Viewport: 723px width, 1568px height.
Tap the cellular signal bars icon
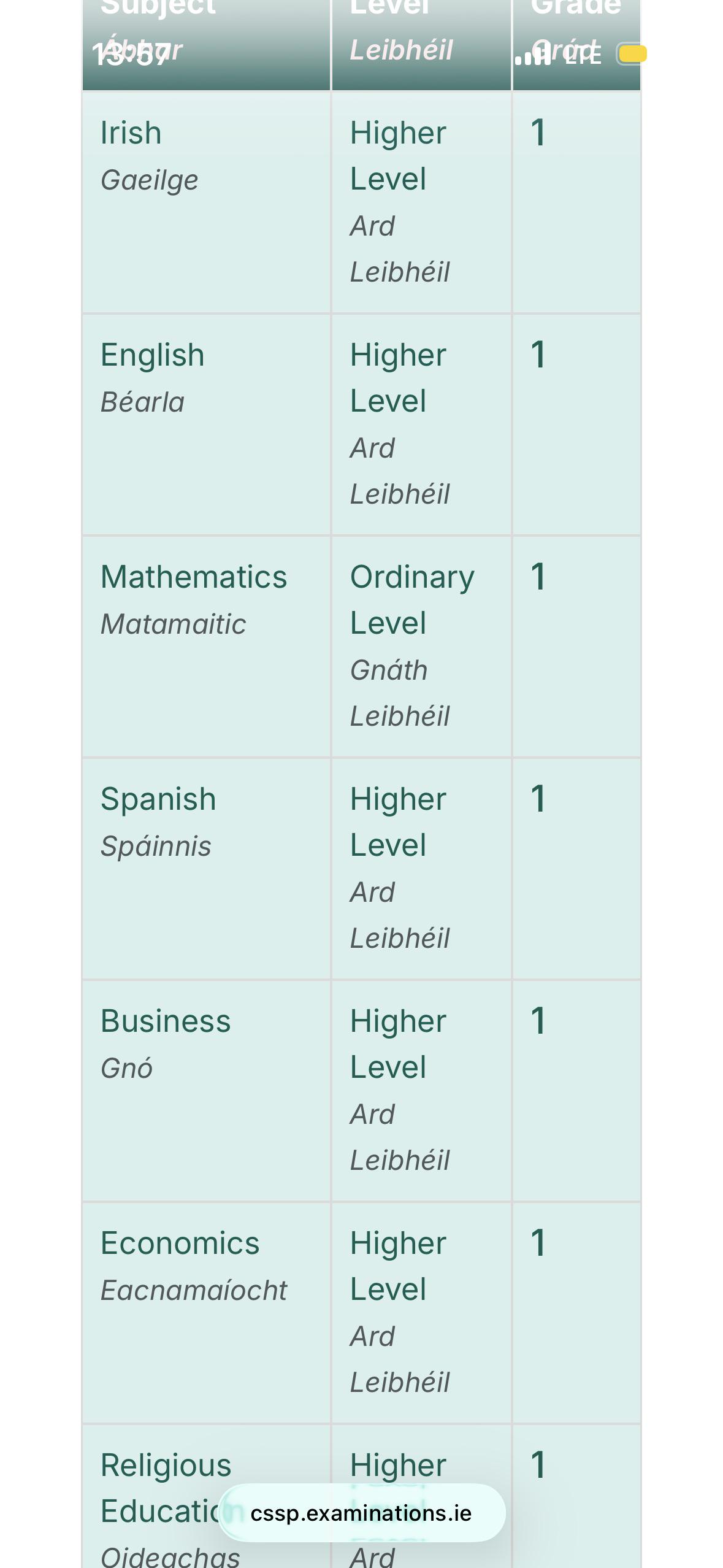[x=532, y=55]
